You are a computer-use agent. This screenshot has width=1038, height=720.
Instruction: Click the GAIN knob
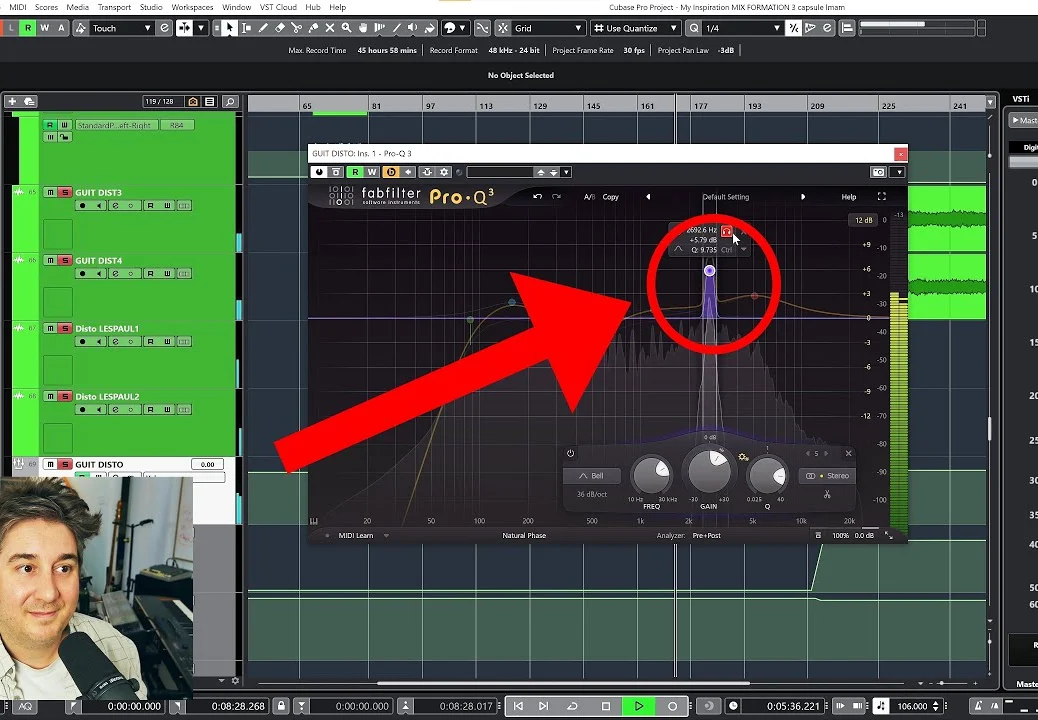pos(709,471)
